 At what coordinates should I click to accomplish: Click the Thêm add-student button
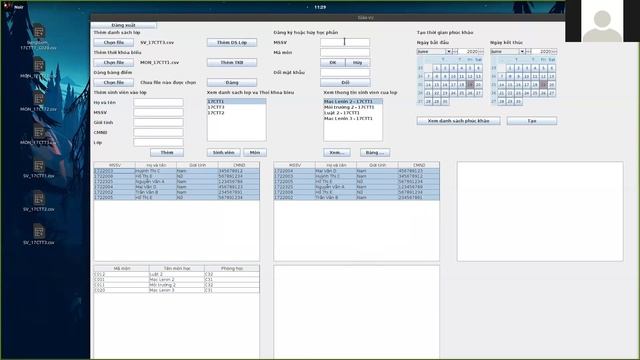coord(167,153)
